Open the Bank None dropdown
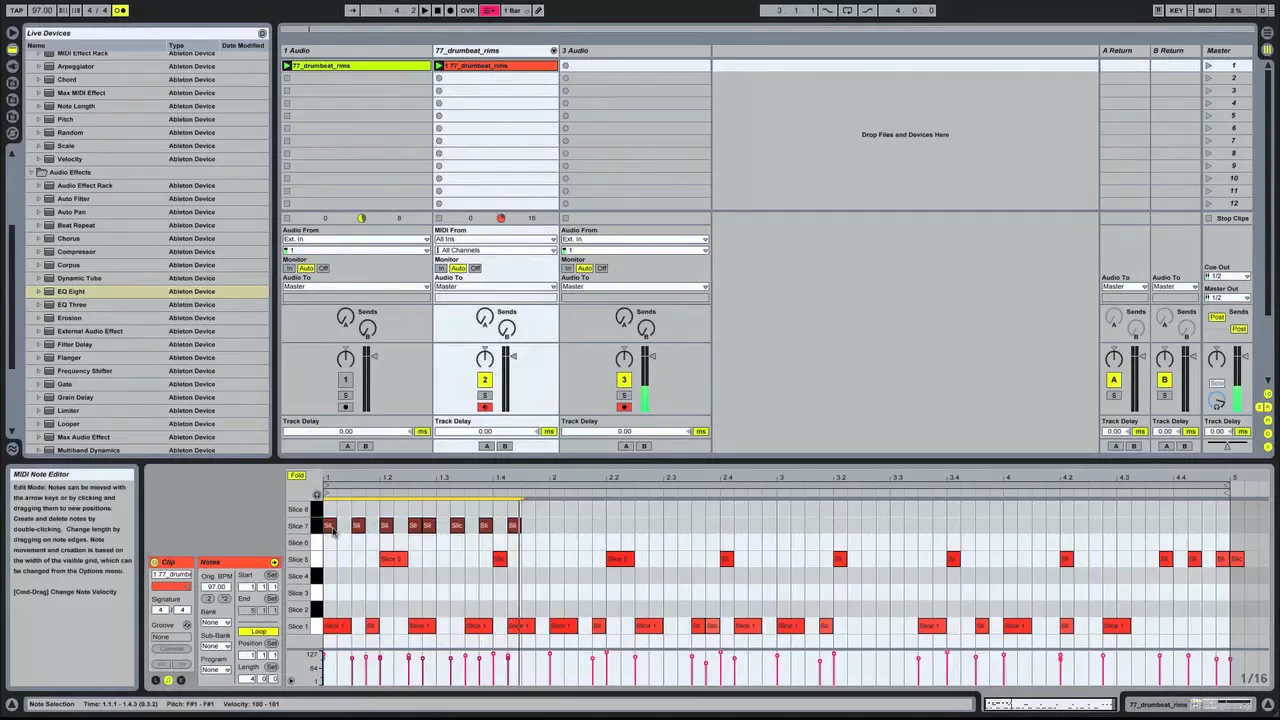The image size is (1280, 720). (215, 622)
